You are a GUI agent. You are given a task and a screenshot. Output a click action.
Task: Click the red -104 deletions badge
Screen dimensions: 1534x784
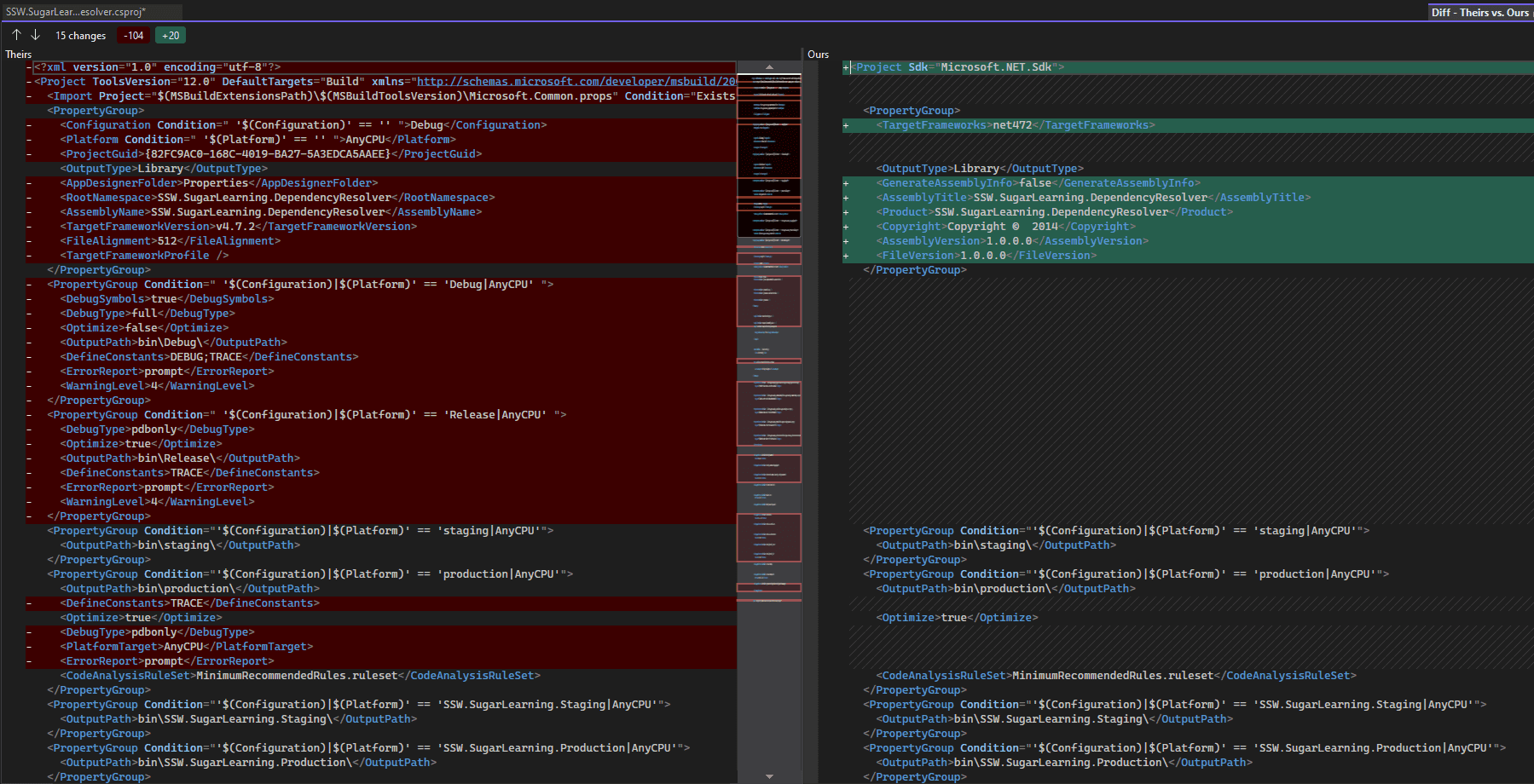tap(134, 36)
